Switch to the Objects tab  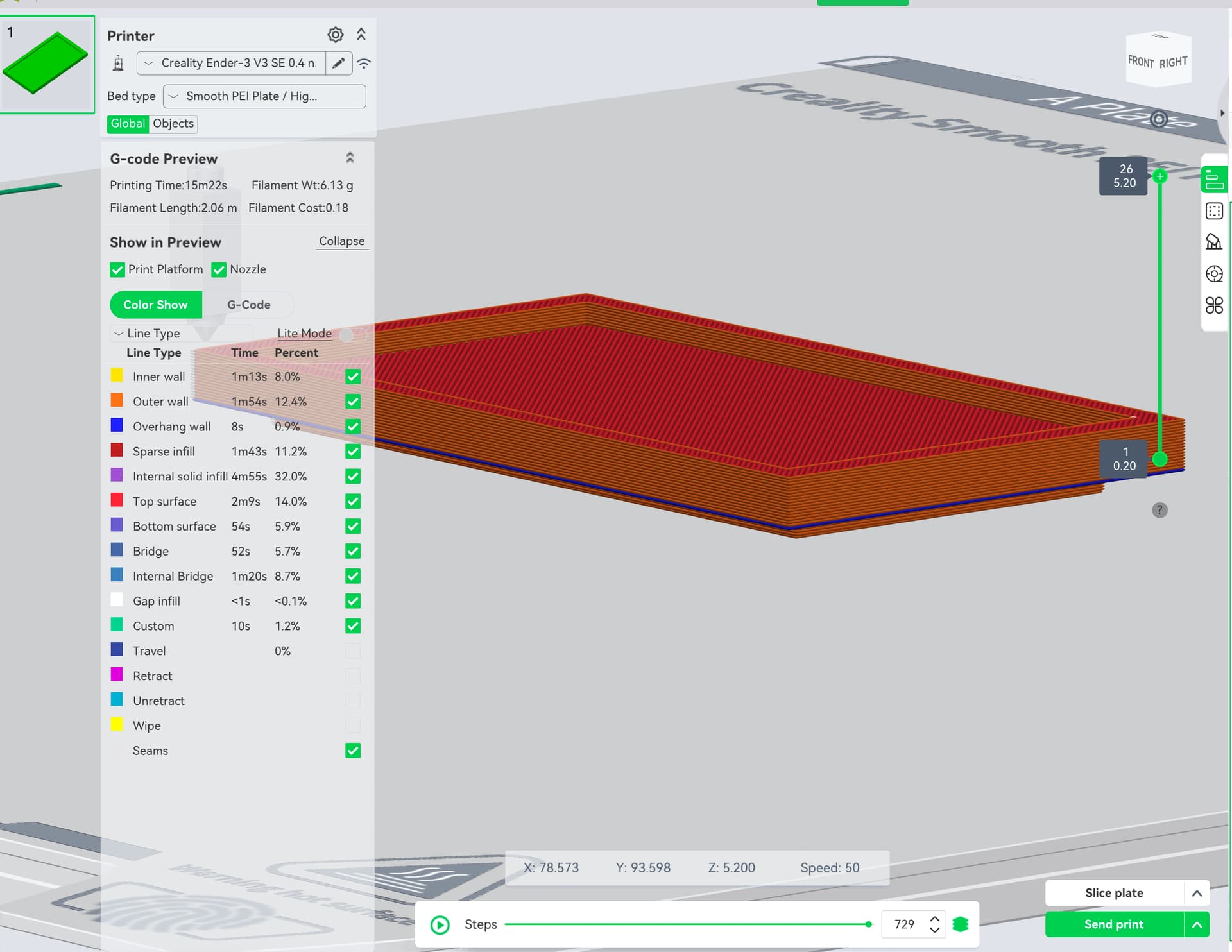[x=173, y=124]
